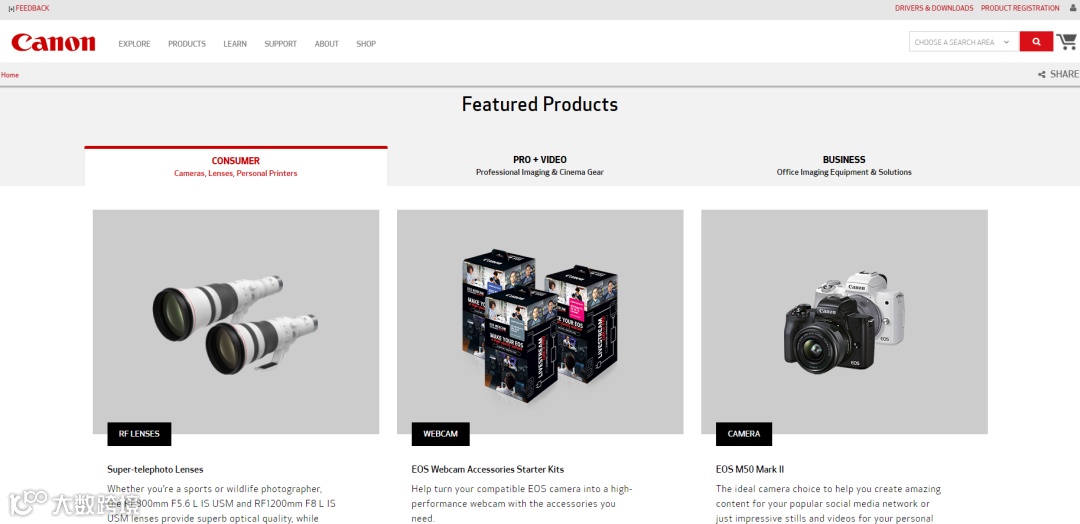
Task: Open the shopping cart icon
Action: pyautogui.click(x=1067, y=42)
